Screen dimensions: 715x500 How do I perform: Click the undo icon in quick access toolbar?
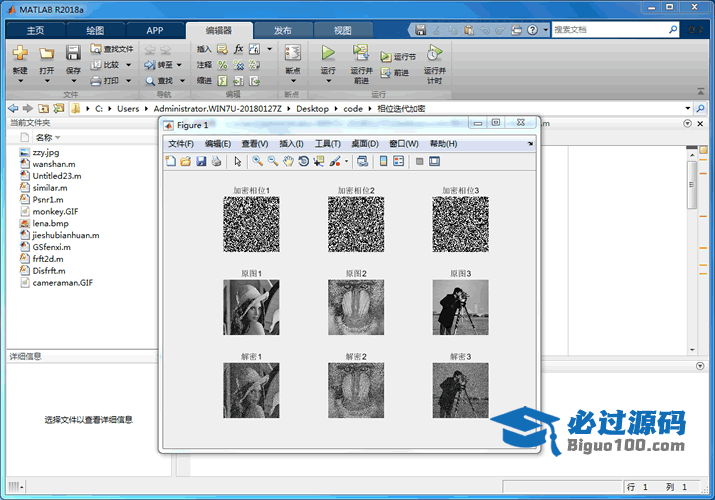[x=485, y=30]
